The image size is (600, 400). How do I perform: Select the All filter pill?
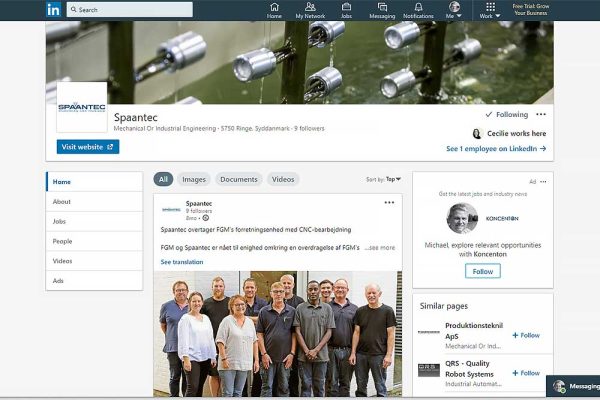(163, 179)
